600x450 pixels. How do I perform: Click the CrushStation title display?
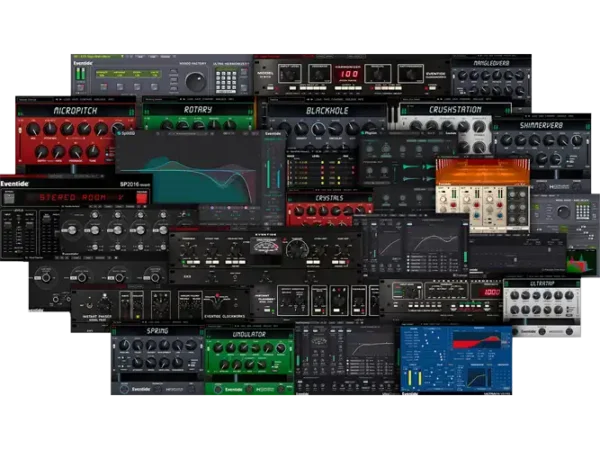click(455, 110)
